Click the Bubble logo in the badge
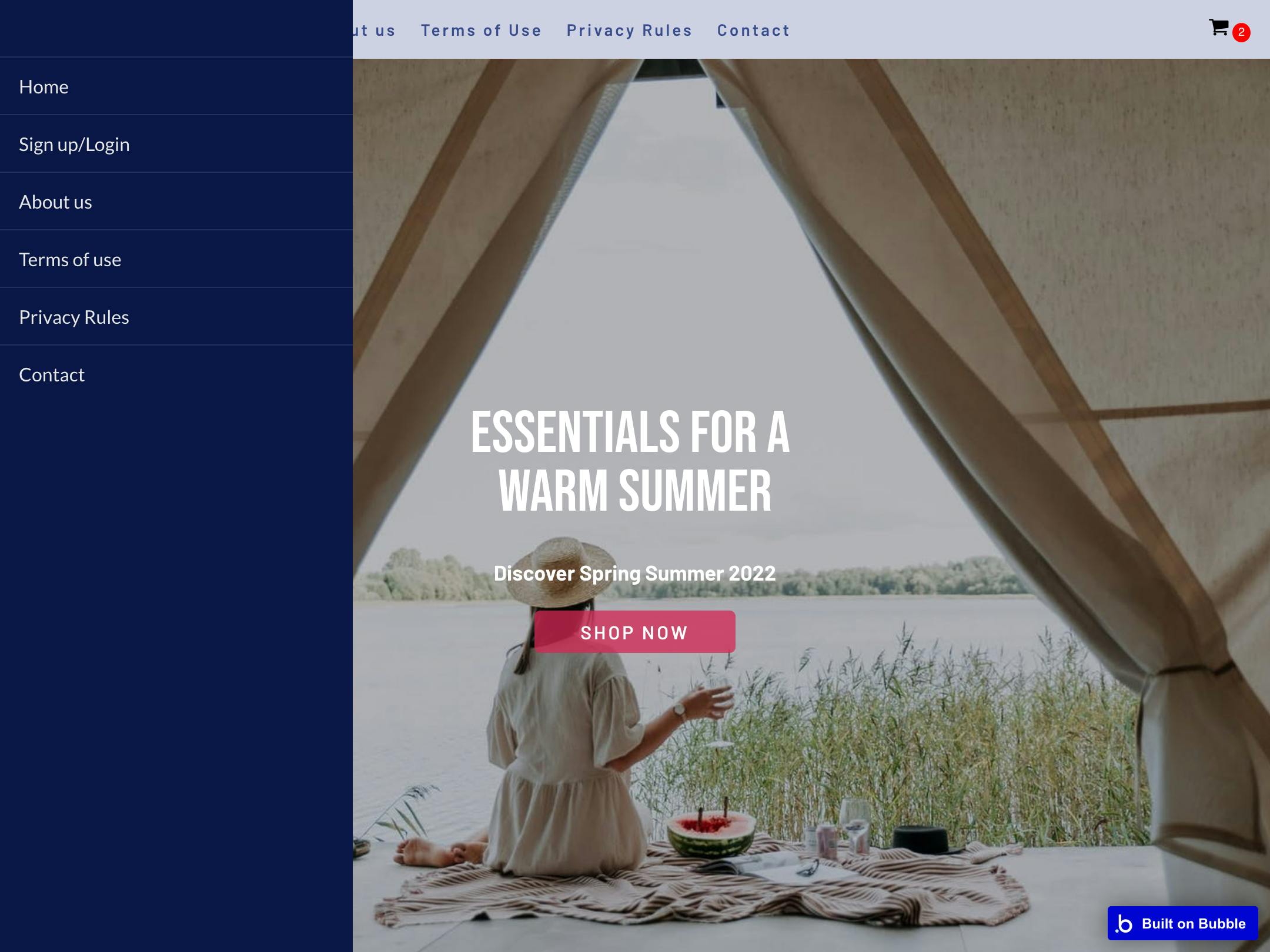1270x952 pixels. [x=1124, y=924]
